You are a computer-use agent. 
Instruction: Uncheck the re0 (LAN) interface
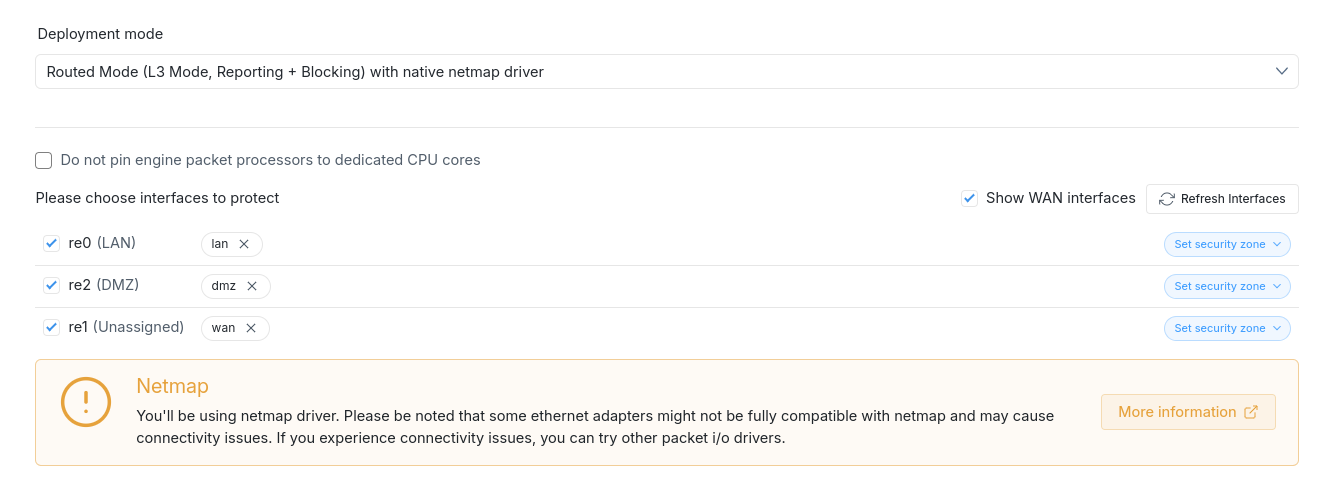point(52,243)
